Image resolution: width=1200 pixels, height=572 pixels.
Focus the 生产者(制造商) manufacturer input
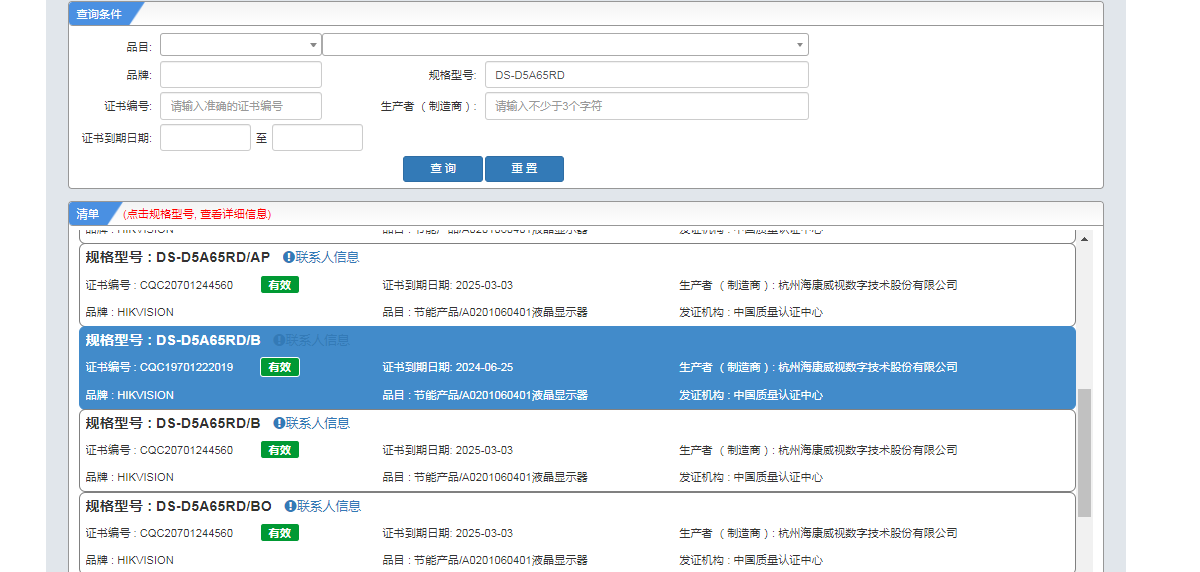[647, 106]
